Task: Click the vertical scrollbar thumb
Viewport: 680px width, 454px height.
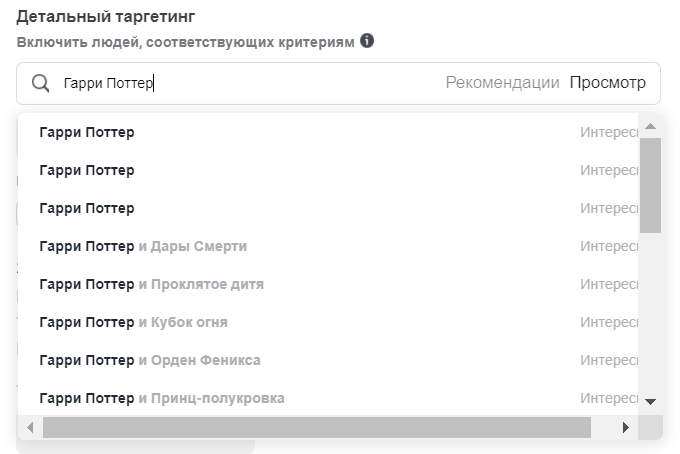Action: [x=650, y=186]
